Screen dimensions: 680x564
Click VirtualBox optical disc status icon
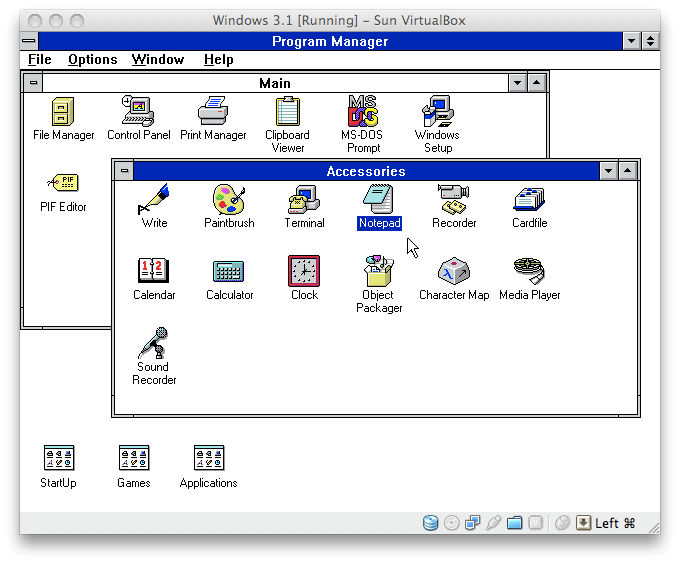point(451,523)
